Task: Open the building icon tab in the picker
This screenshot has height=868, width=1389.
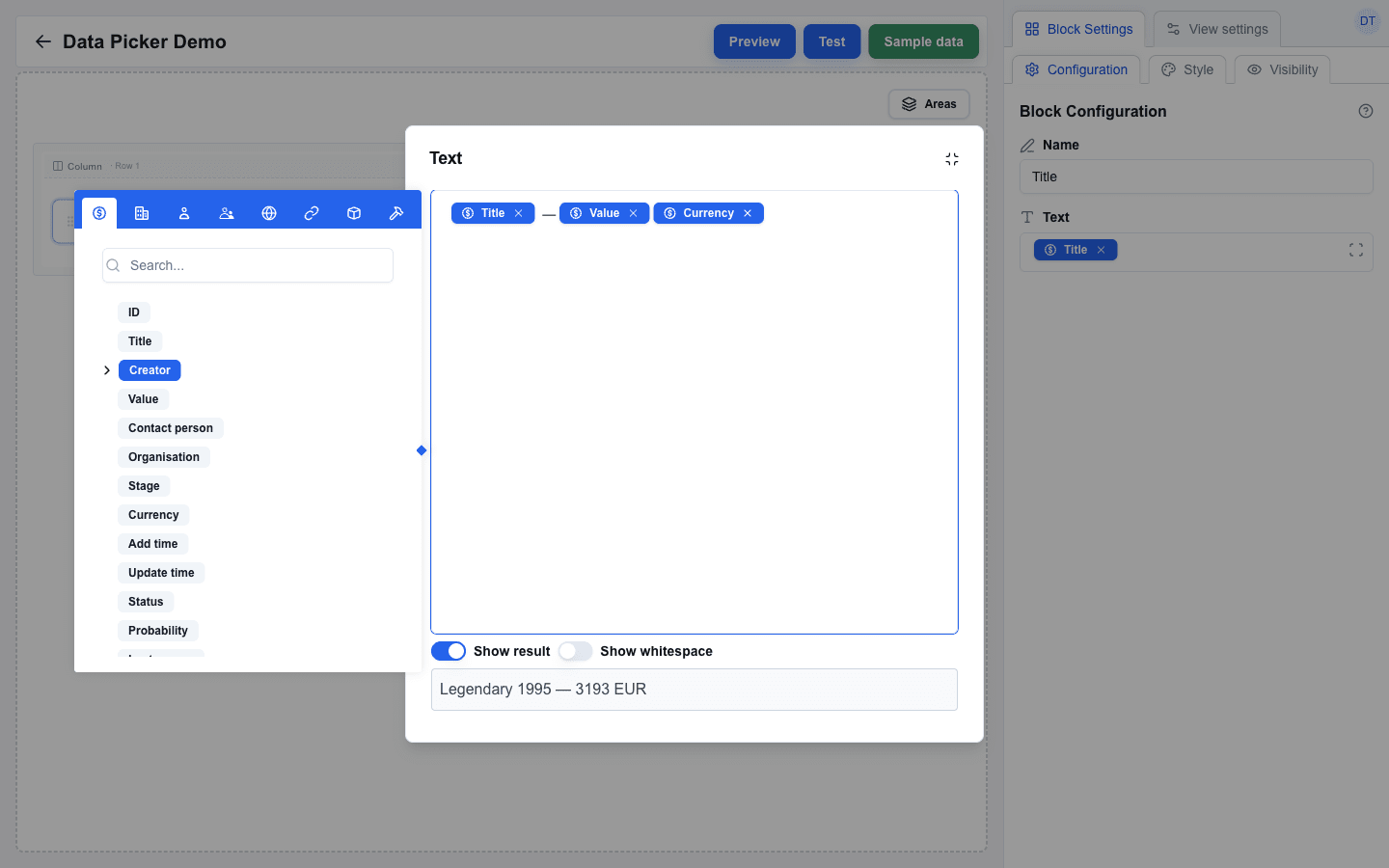Action: 142,213
